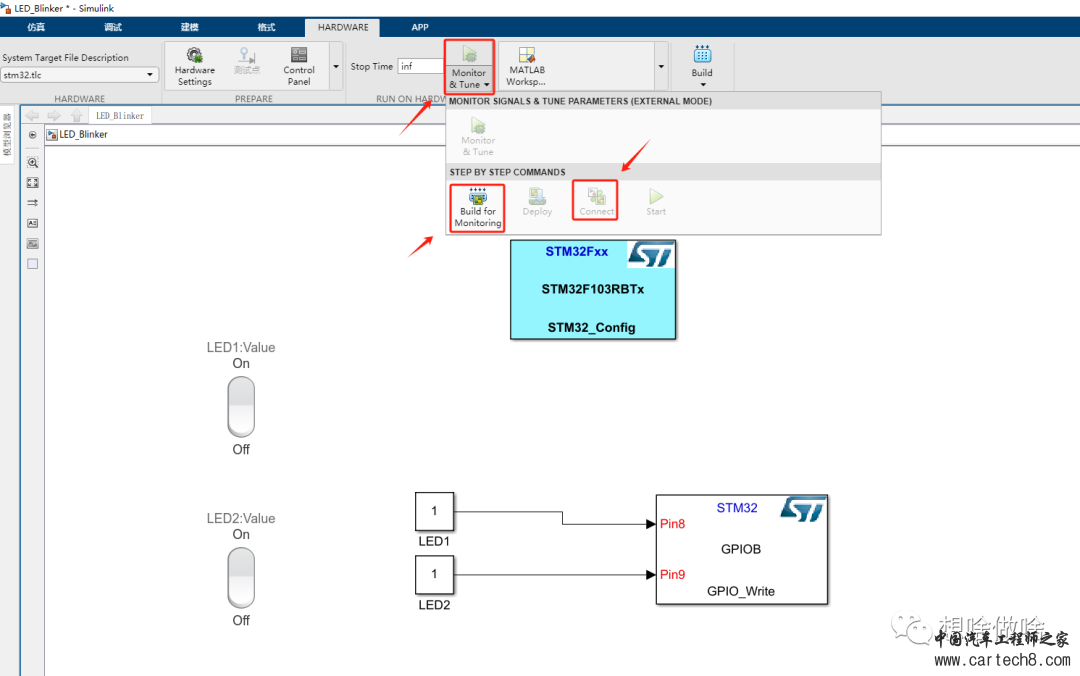The image size is (1080, 676).
Task: Switch to the APP tab
Action: click(x=420, y=27)
